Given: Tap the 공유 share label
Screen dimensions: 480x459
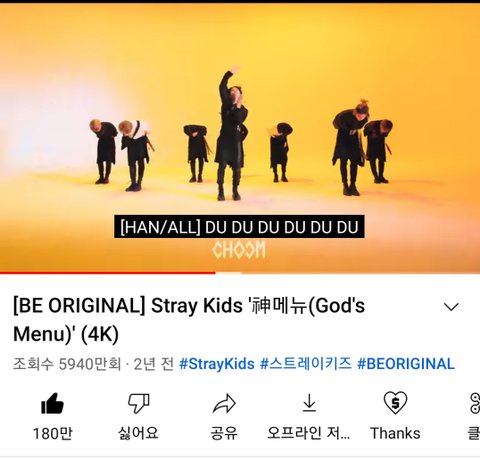Looking at the screenshot, I should coord(224,433).
